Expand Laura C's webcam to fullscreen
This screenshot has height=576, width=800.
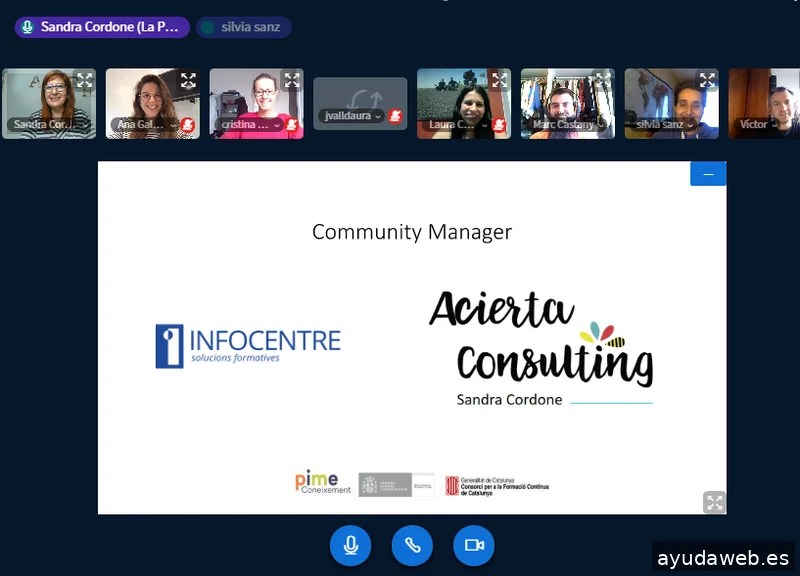499,80
